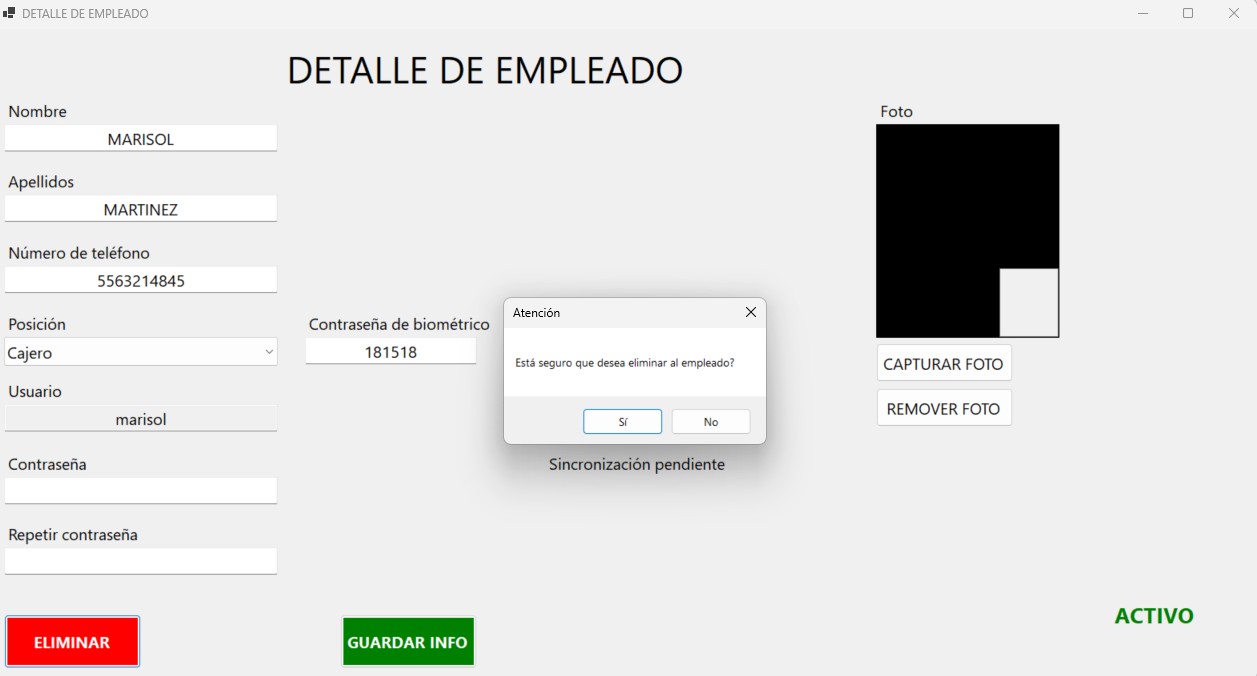Expand the Posición dropdown showing Cajero

[x=140, y=352]
